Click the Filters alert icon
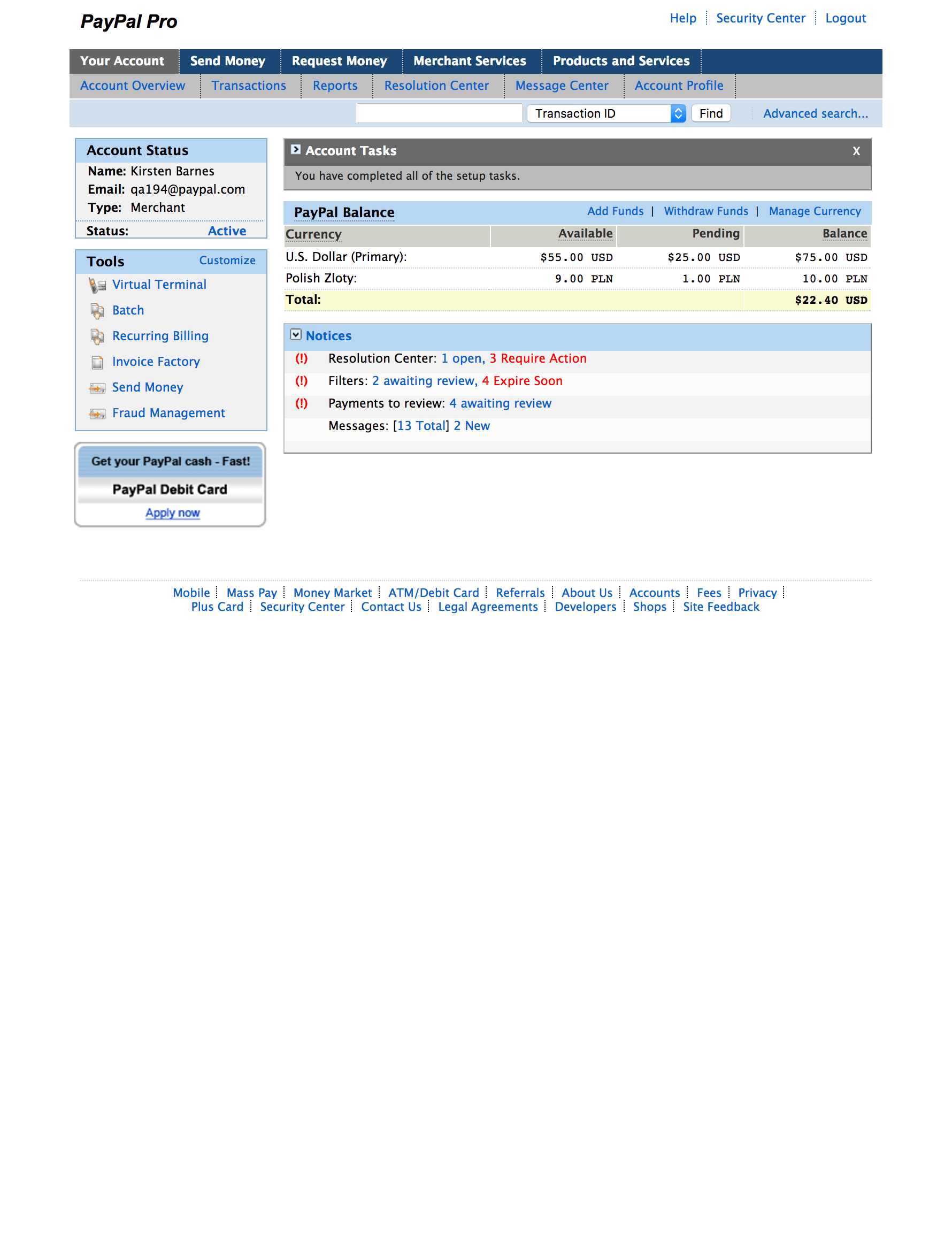The image size is (952, 1241). pos(301,381)
